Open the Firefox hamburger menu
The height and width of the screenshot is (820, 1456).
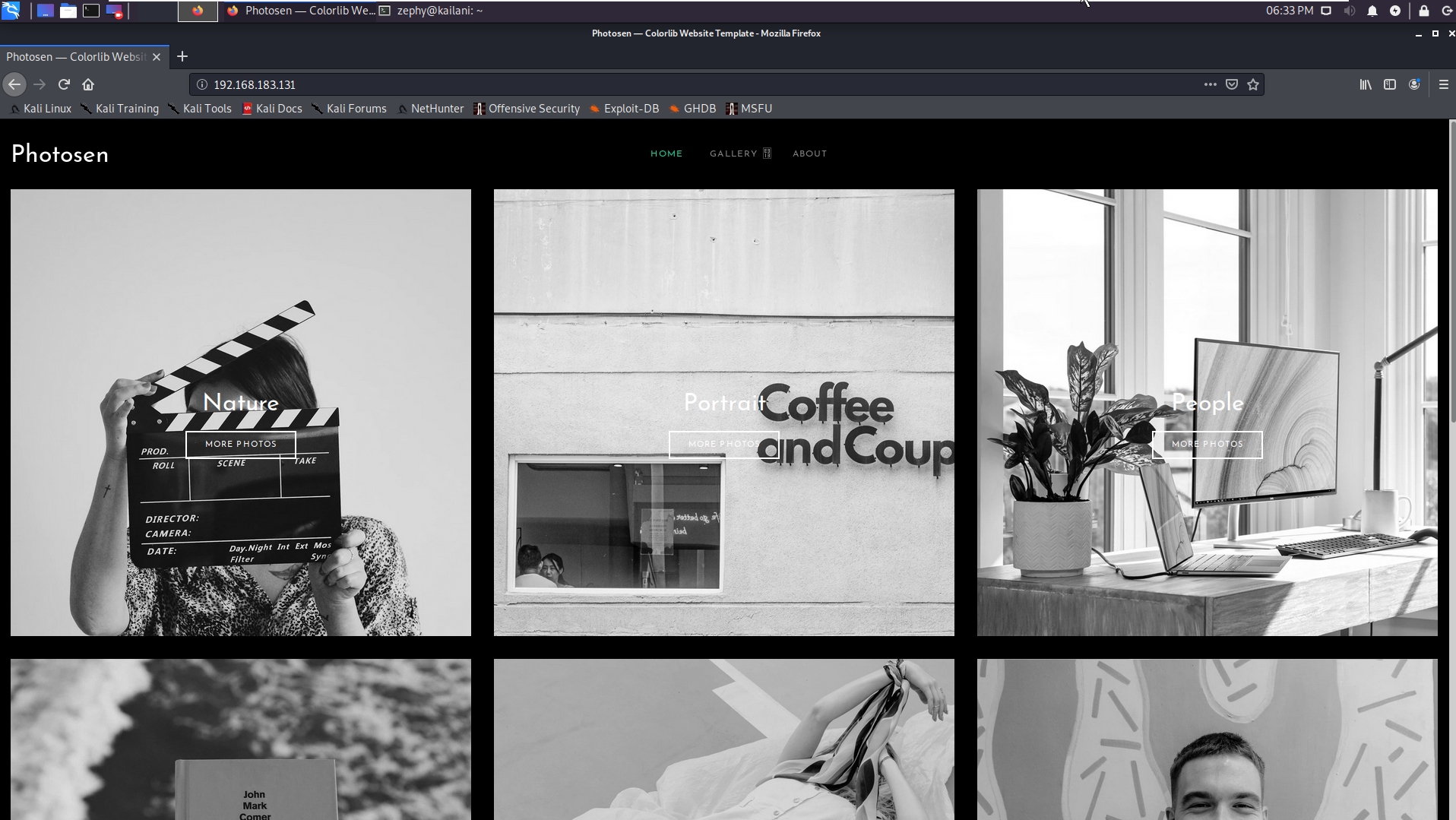pos(1444,84)
